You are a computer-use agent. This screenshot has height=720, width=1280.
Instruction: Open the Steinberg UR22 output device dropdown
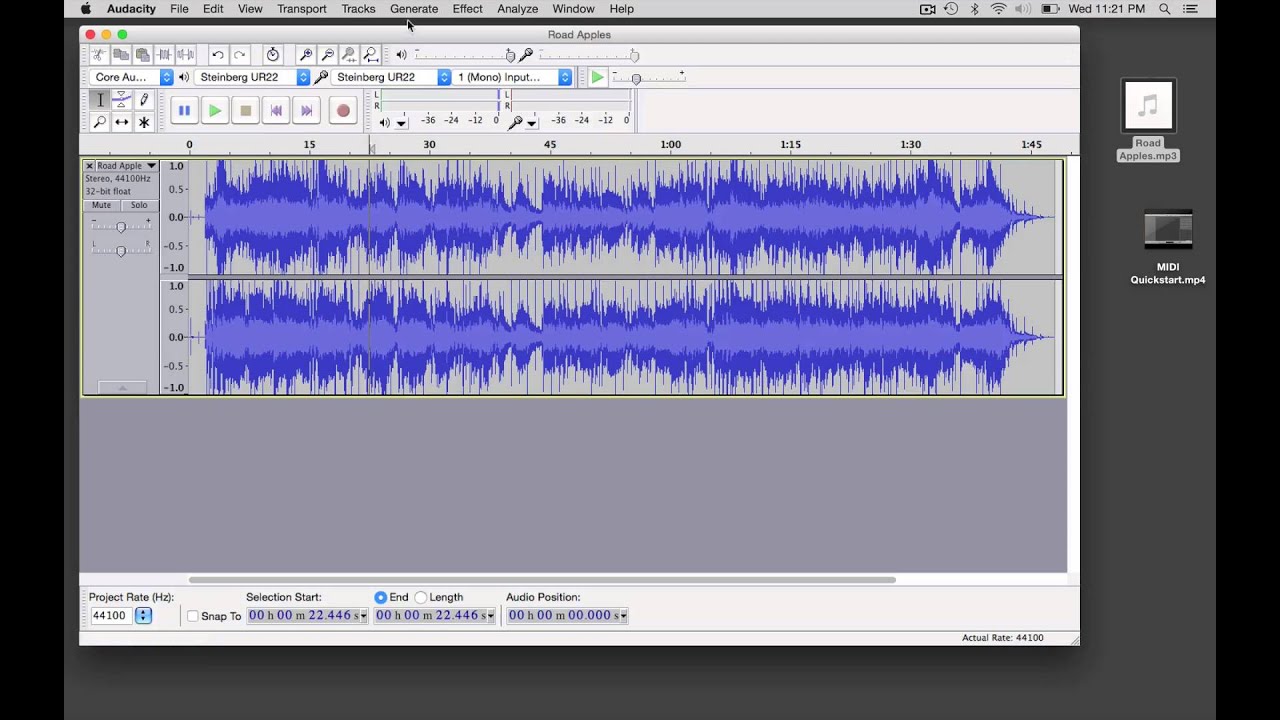coord(253,77)
